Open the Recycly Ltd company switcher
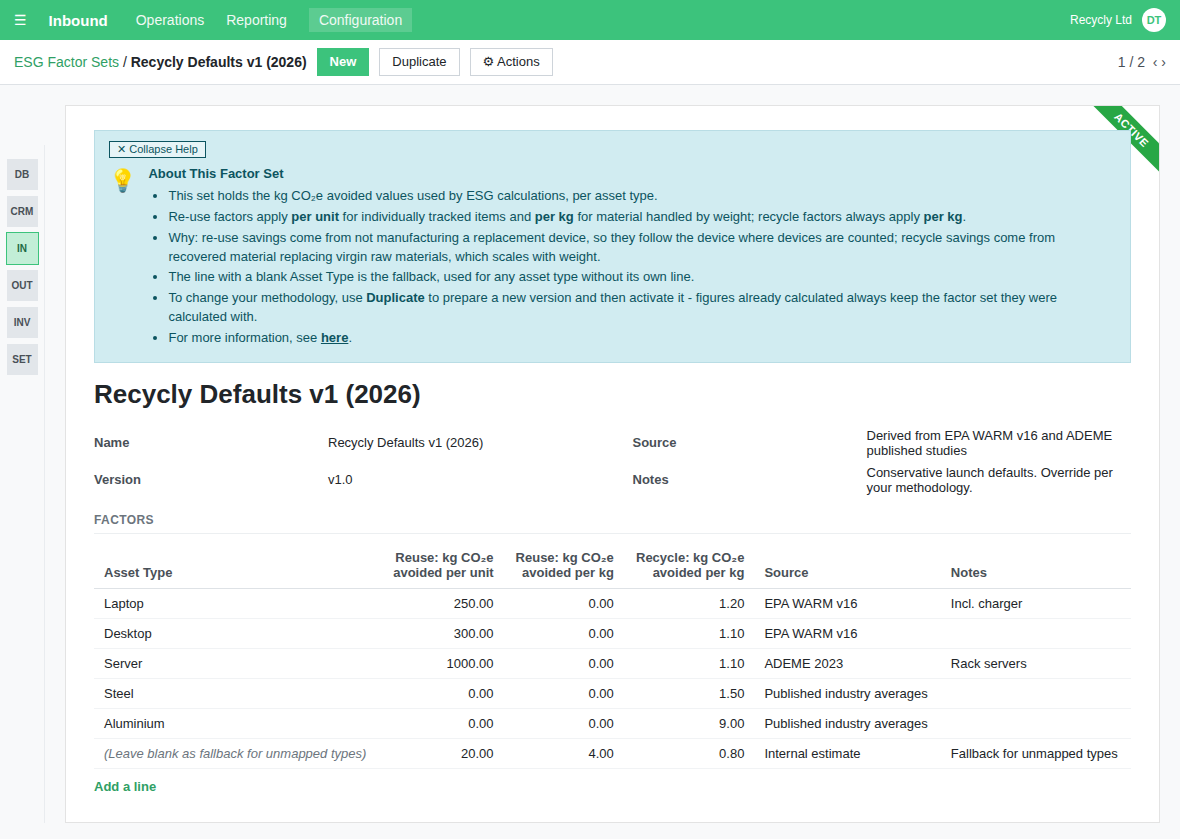This screenshot has width=1180, height=839. 1100,20
